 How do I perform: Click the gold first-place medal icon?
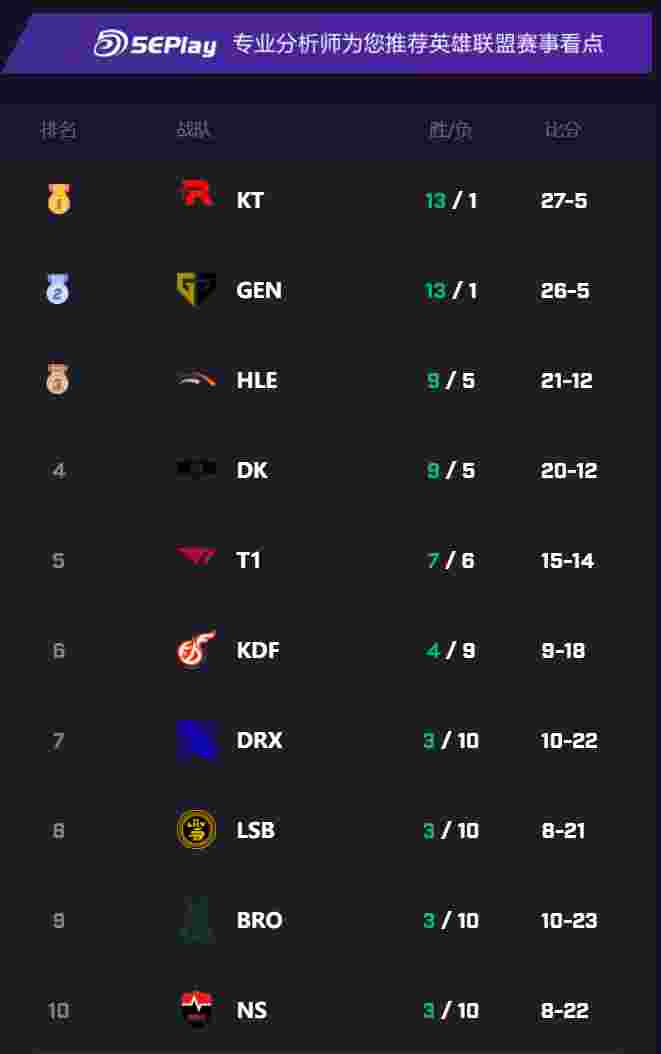pos(58,199)
